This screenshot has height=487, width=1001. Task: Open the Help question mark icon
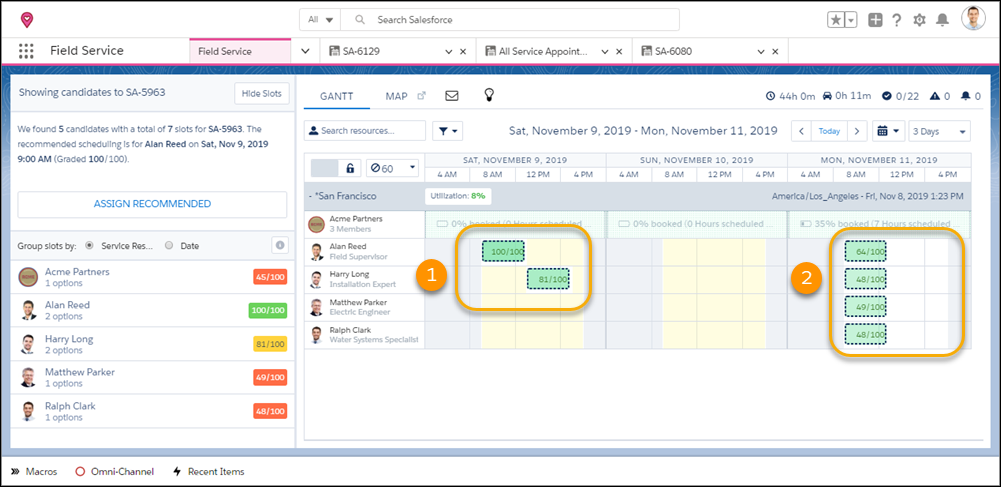(897, 20)
